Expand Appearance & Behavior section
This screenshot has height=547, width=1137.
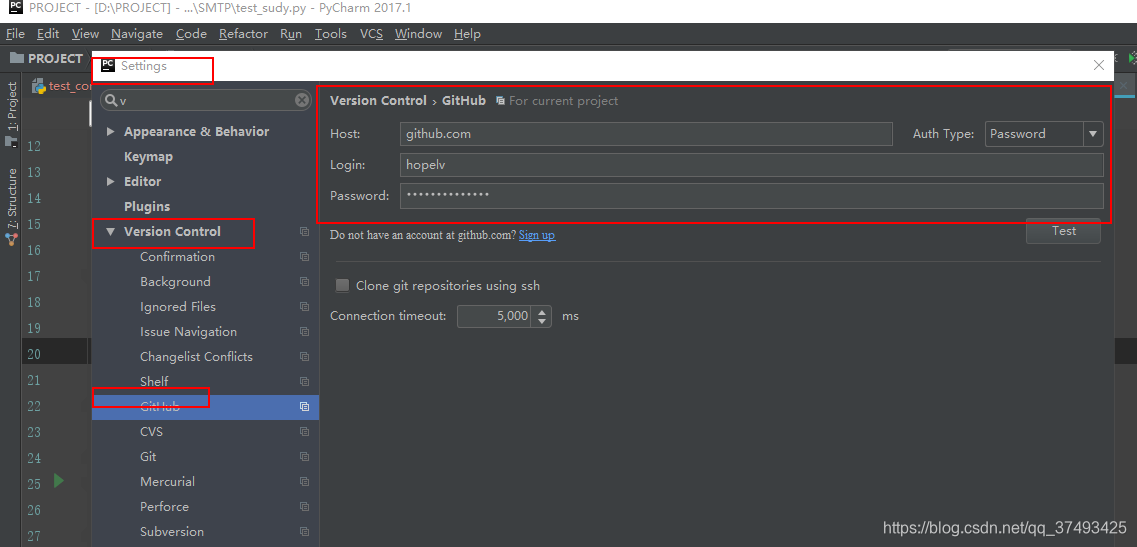(110, 131)
